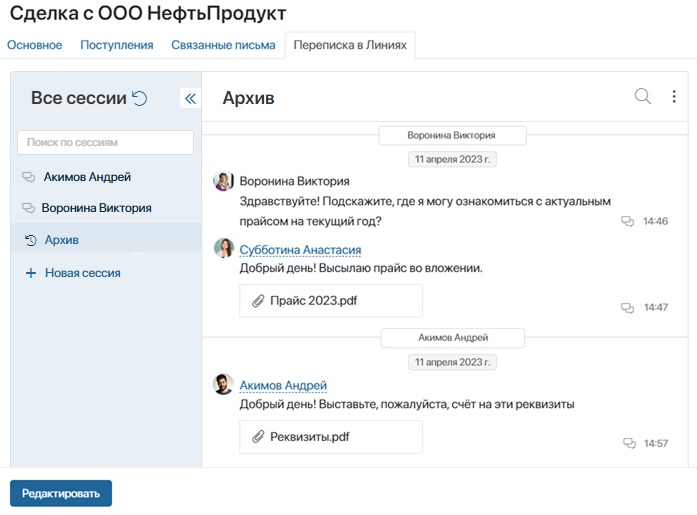
Task: Click Акимов Андрей's avatar in the chat
Action: coord(224,384)
